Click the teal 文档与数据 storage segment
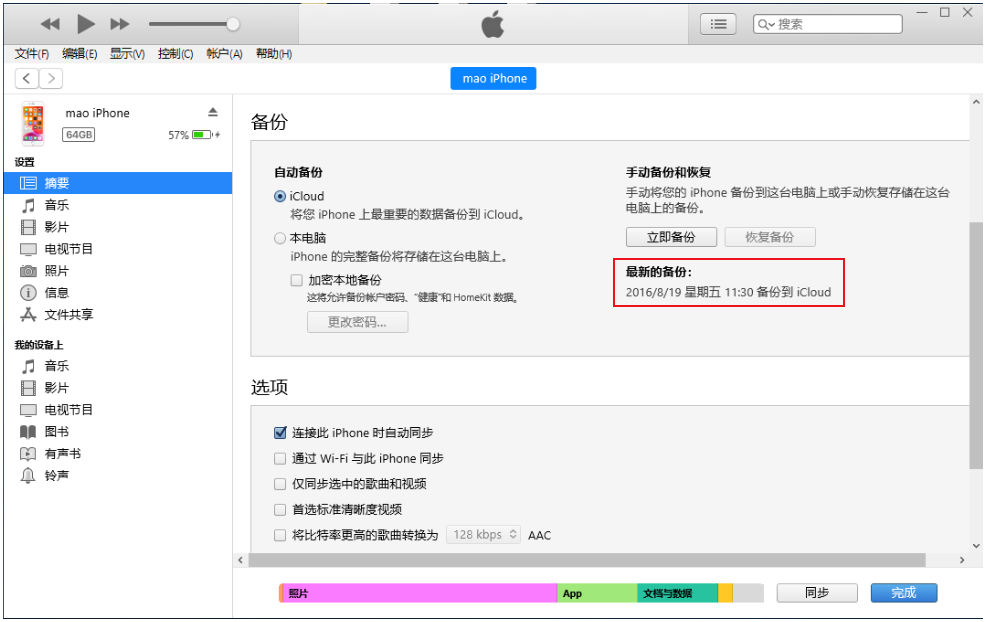This screenshot has width=985, height=622. coord(677,593)
